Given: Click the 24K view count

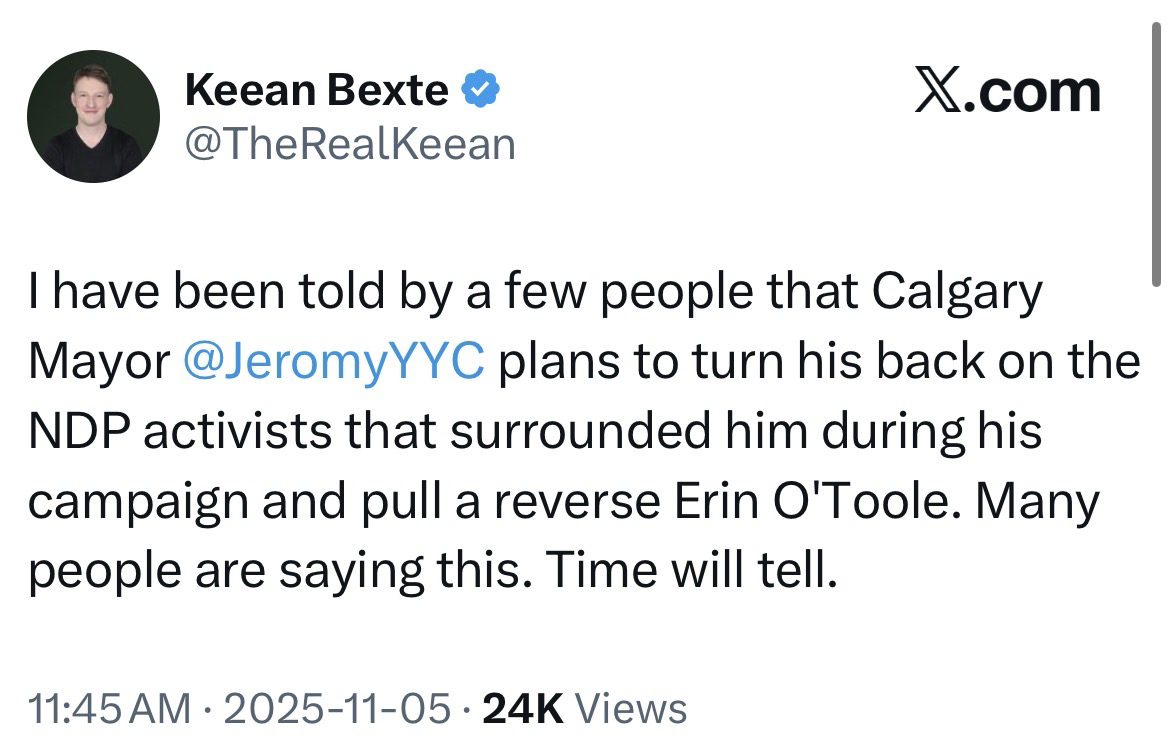Looking at the screenshot, I should [x=525, y=708].
